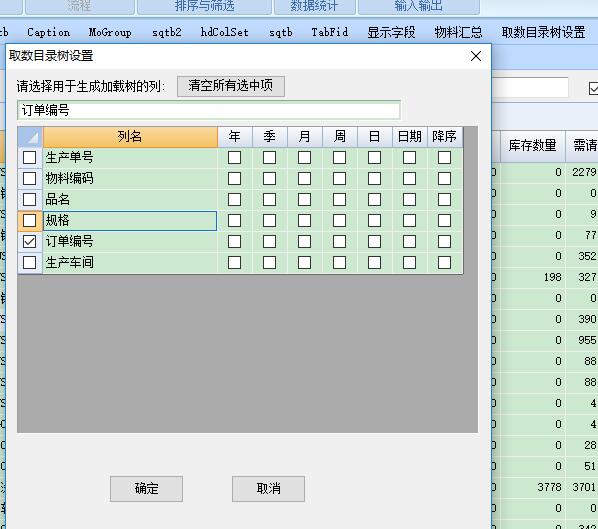
Task: Click the 季 column header
Action: point(270,137)
